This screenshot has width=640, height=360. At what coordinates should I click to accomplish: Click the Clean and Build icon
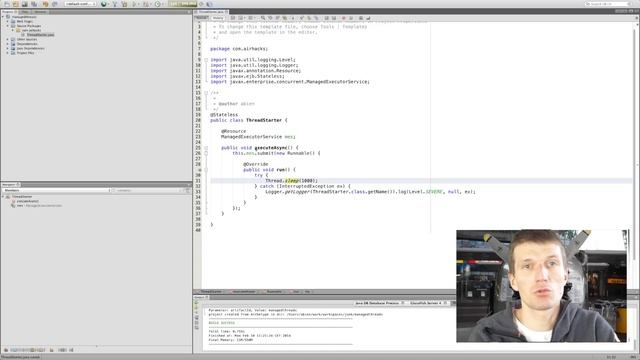(124, 4)
